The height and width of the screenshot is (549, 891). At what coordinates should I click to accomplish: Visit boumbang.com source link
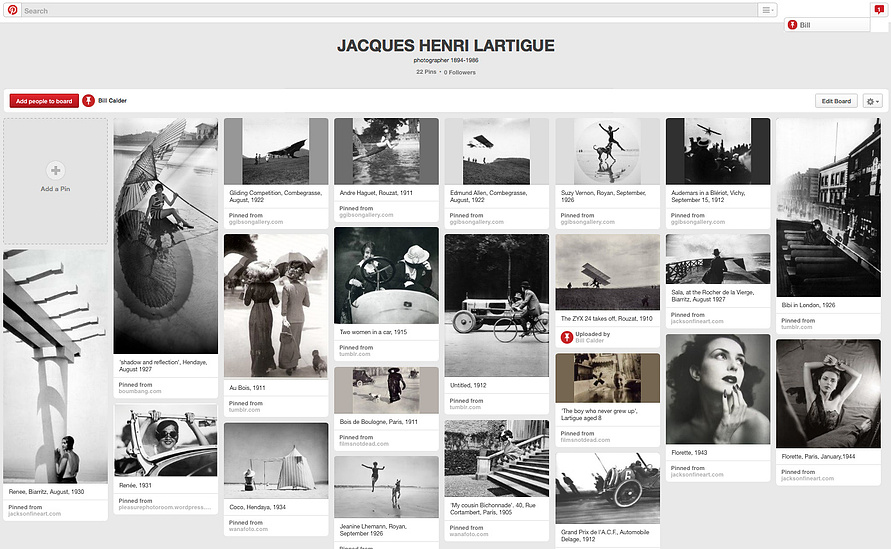coord(140,392)
